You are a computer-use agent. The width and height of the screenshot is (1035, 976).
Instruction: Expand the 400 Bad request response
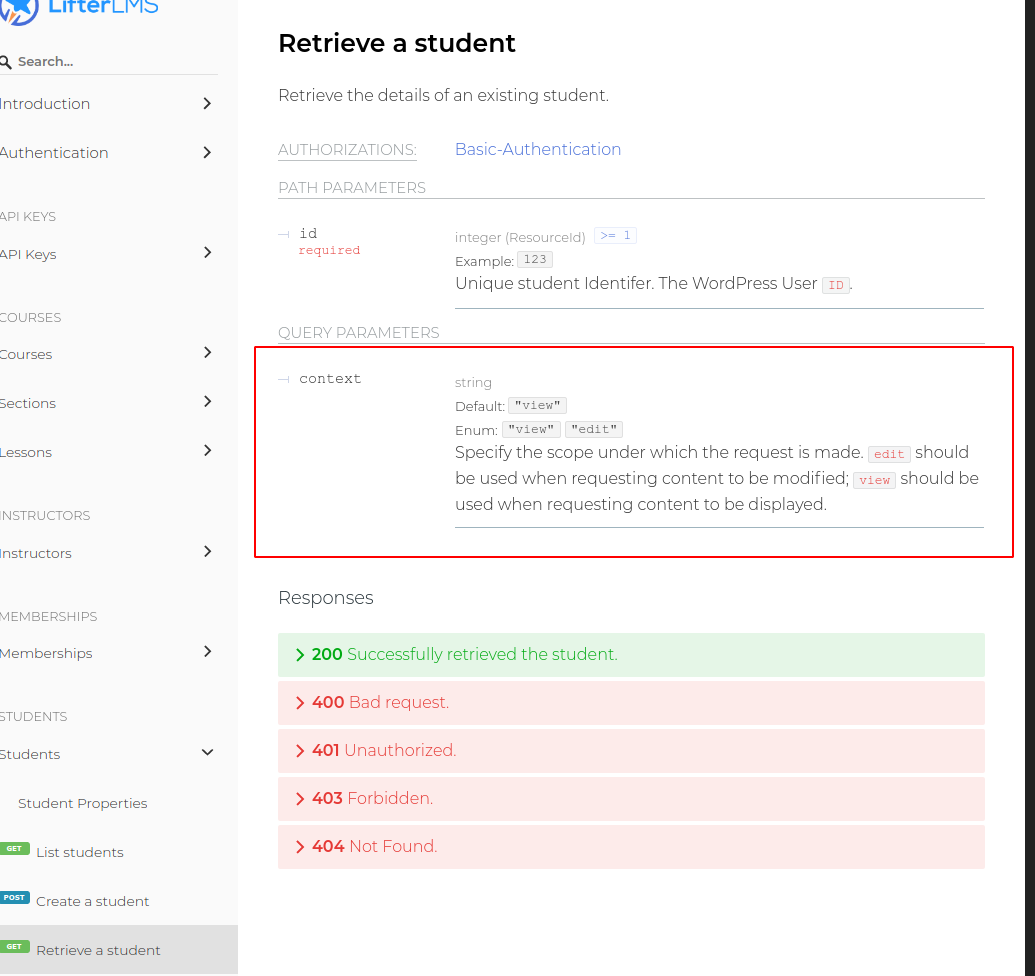(x=300, y=702)
